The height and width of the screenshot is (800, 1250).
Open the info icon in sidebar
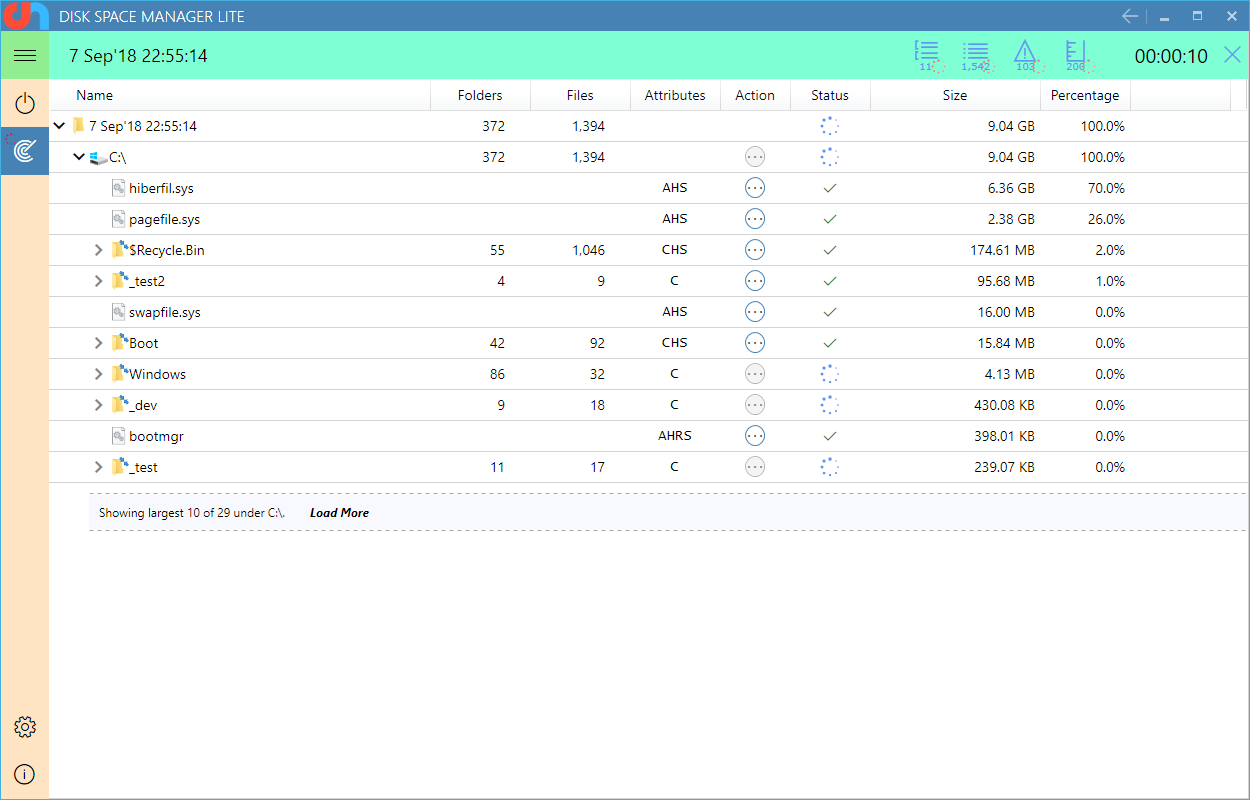25,774
